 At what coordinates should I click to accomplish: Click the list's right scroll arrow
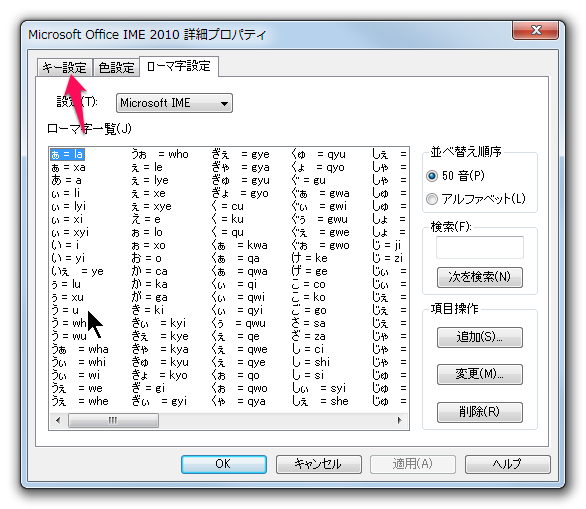point(400,420)
